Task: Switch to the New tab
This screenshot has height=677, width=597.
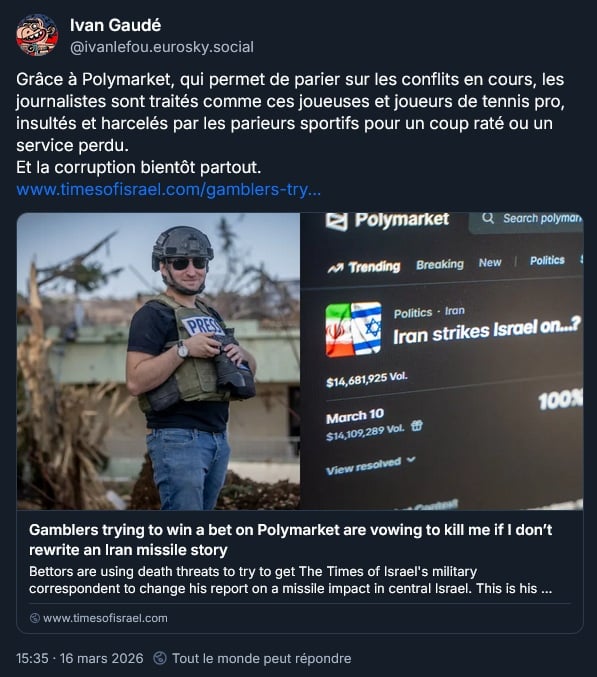Action: coord(490,263)
